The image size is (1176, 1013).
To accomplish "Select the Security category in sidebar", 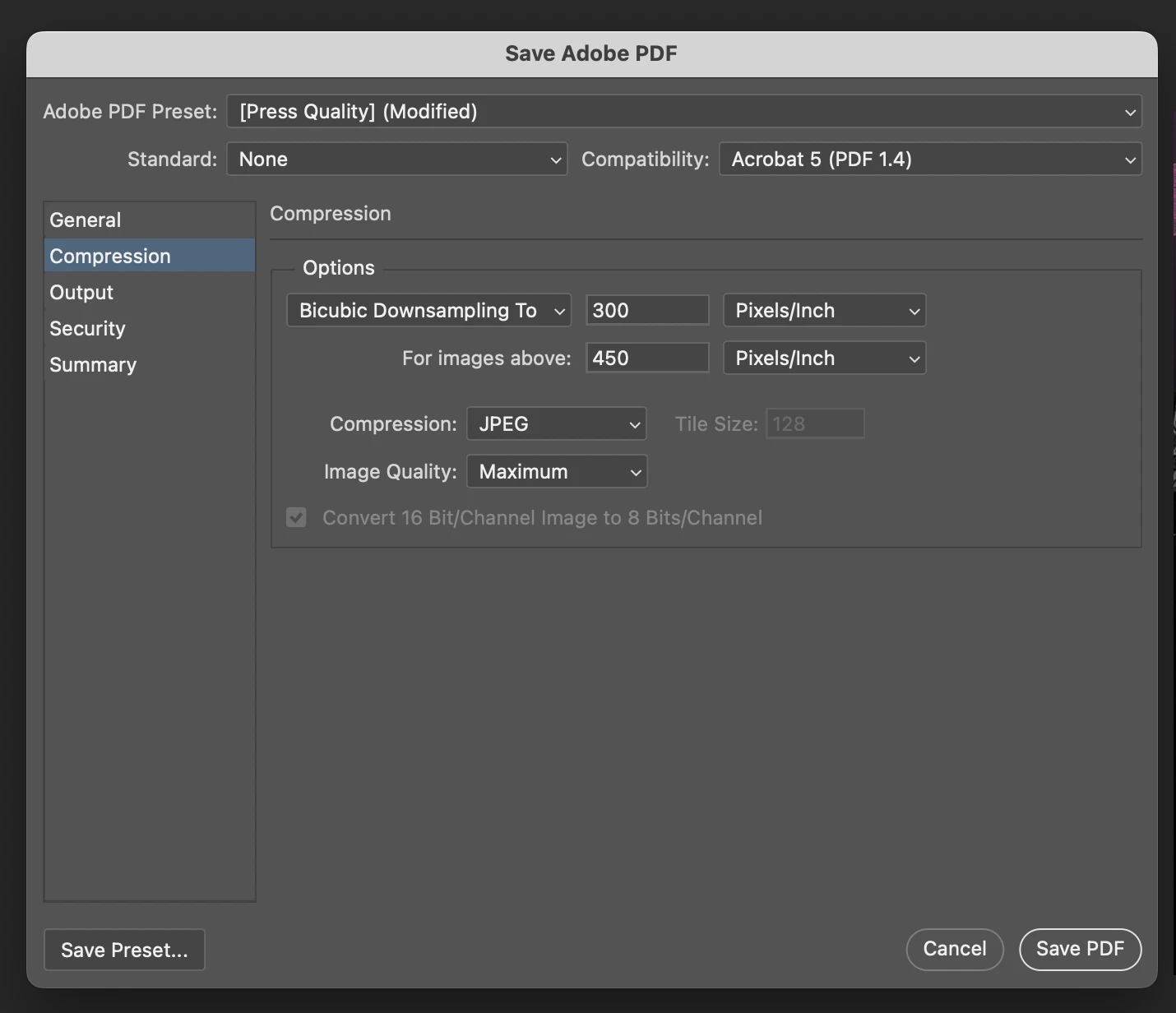I will tap(150, 329).
